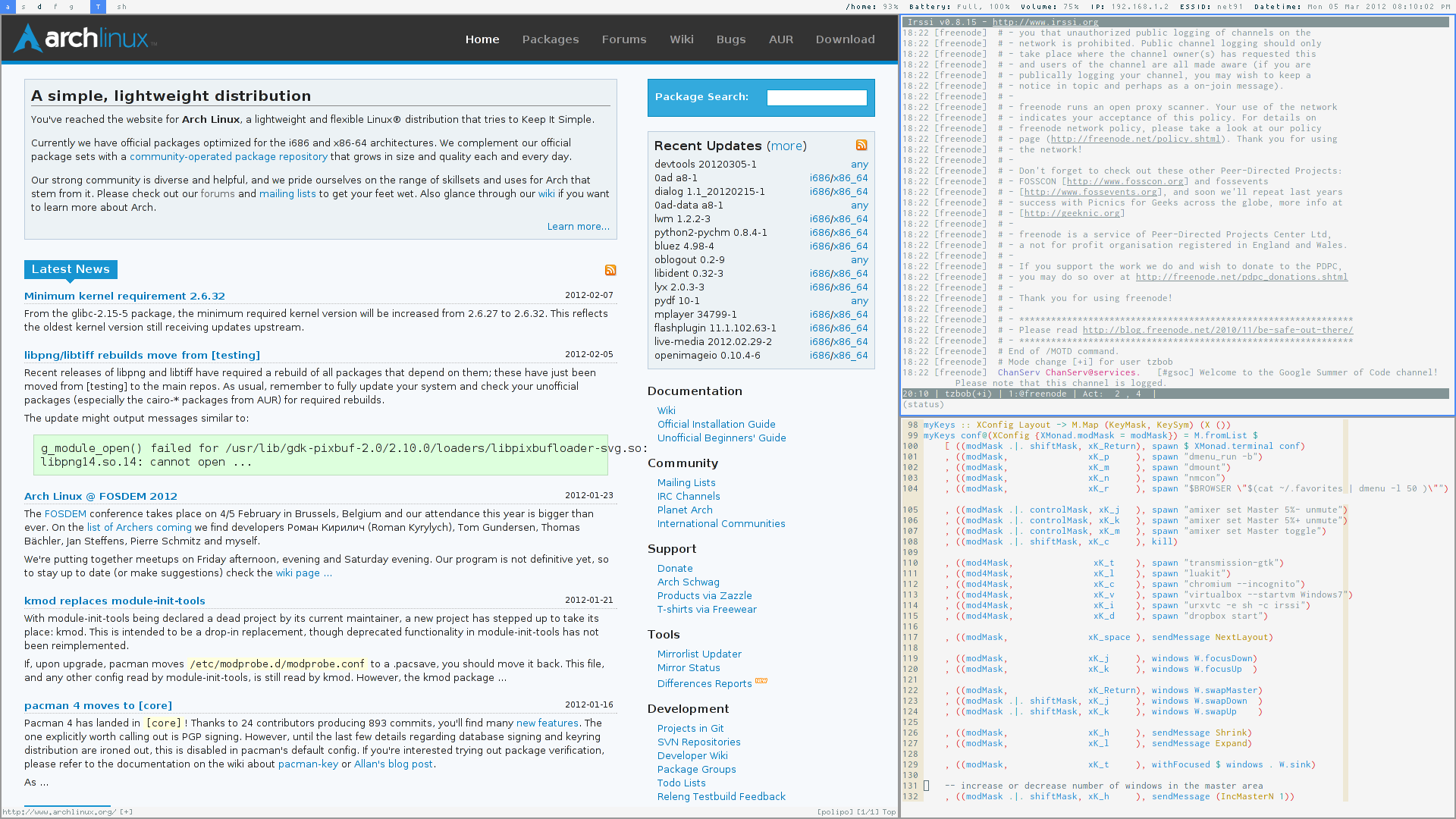Open Developer Wiki link
The image size is (1456, 819).
coord(692,756)
